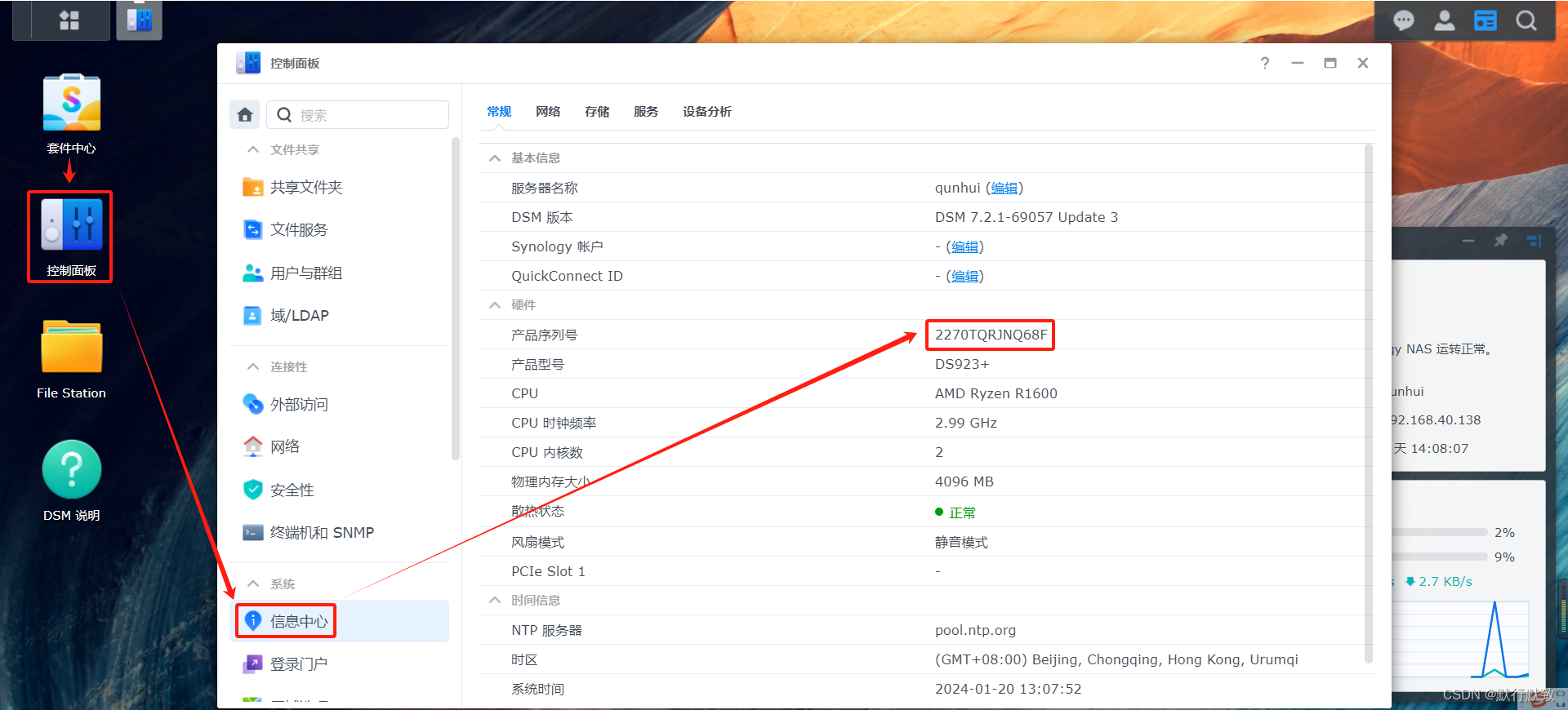Edit the Synology account (帐户) link

pos(964,247)
